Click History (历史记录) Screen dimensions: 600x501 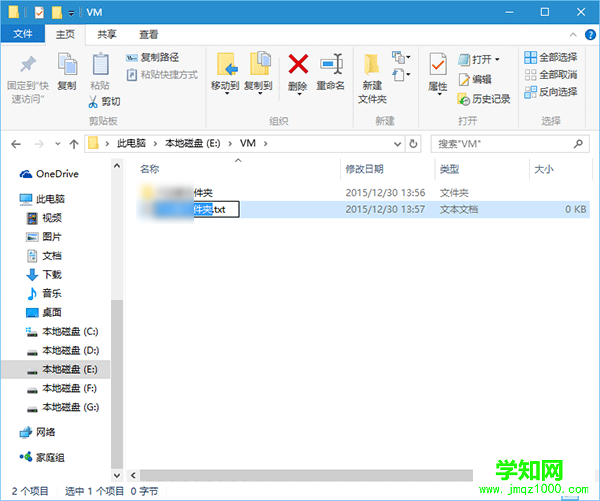[484, 99]
